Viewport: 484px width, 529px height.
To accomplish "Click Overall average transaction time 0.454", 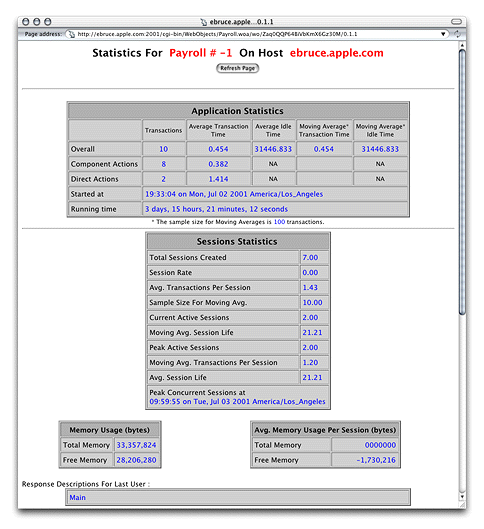I will click(x=218, y=149).
